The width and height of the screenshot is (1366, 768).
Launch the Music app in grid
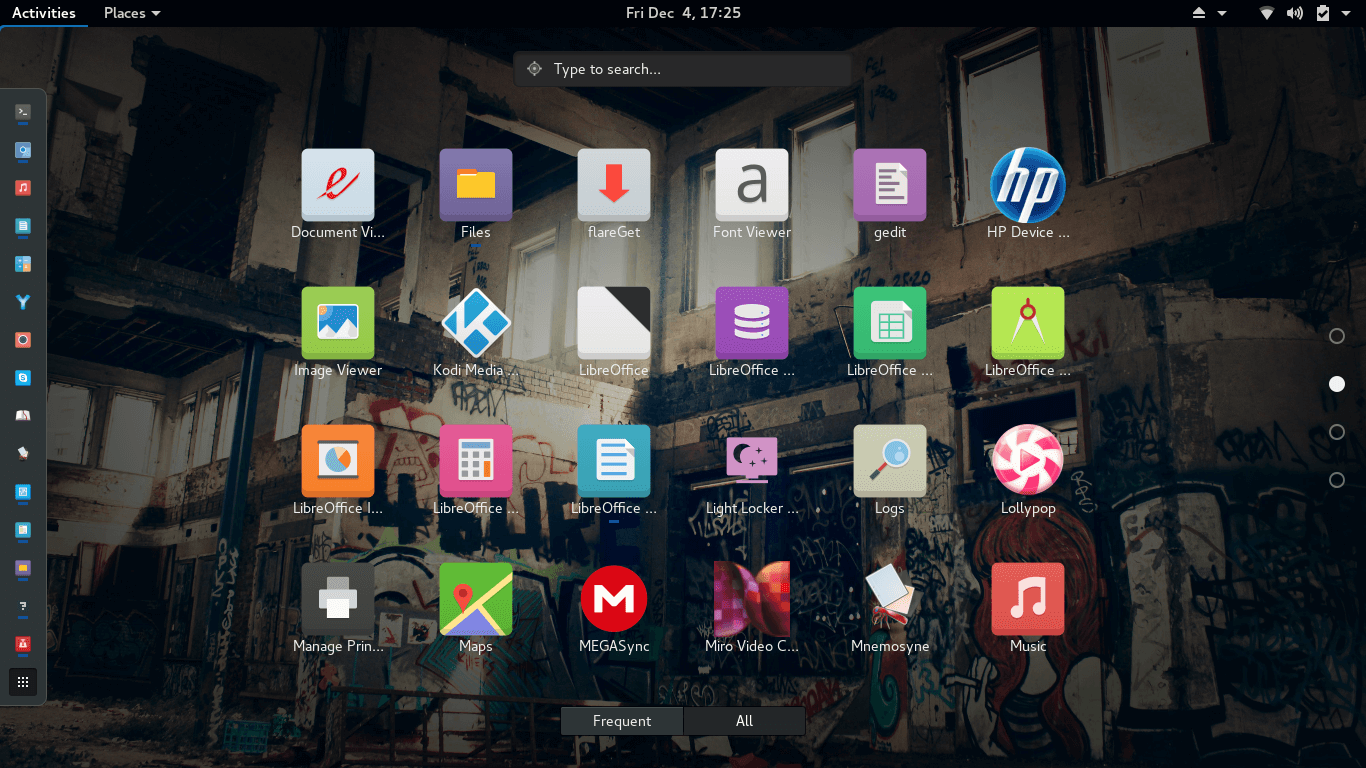pyautogui.click(x=1028, y=600)
